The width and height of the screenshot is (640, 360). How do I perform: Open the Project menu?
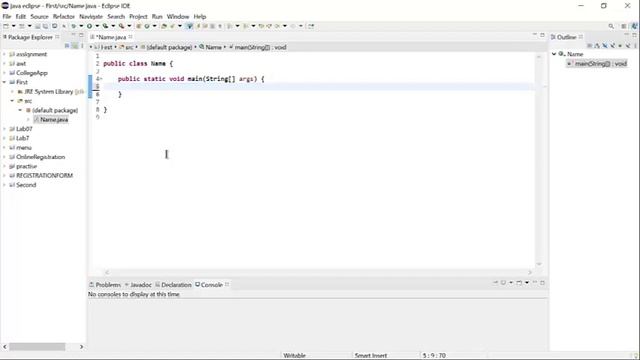click(x=138, y=17)
